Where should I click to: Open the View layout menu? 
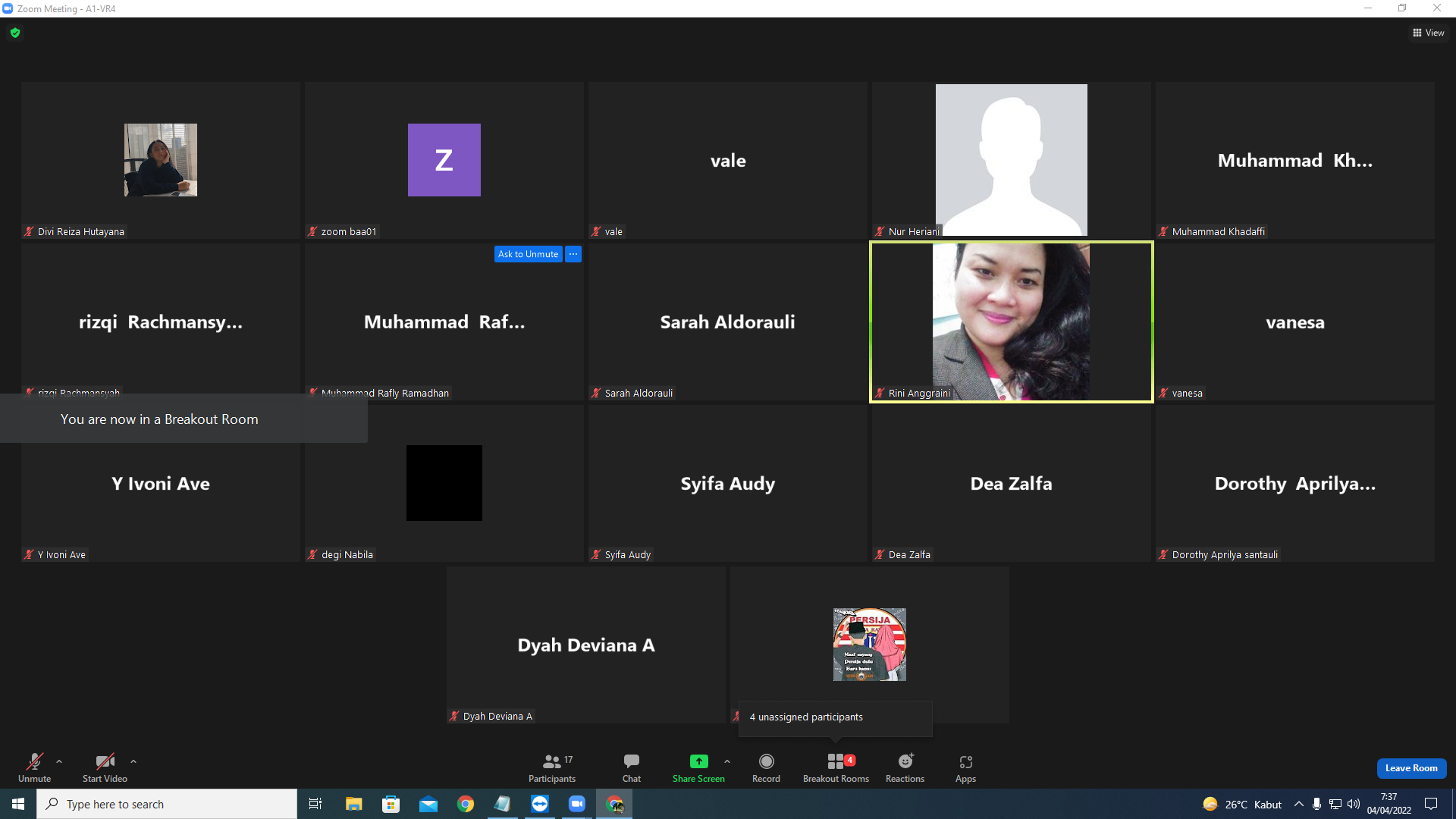point(1429,33)
